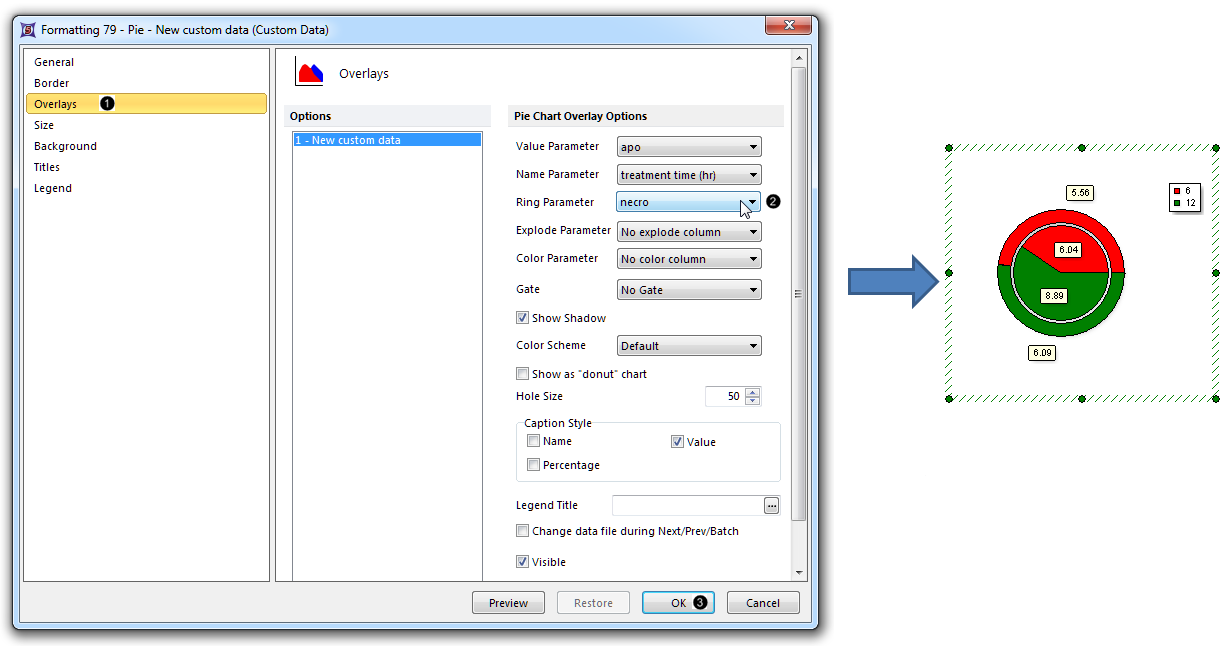The width and height of the screenshot is (1228, 646).
Task: Expand the Ring Parameter dropdown
Action: point(752,202)
